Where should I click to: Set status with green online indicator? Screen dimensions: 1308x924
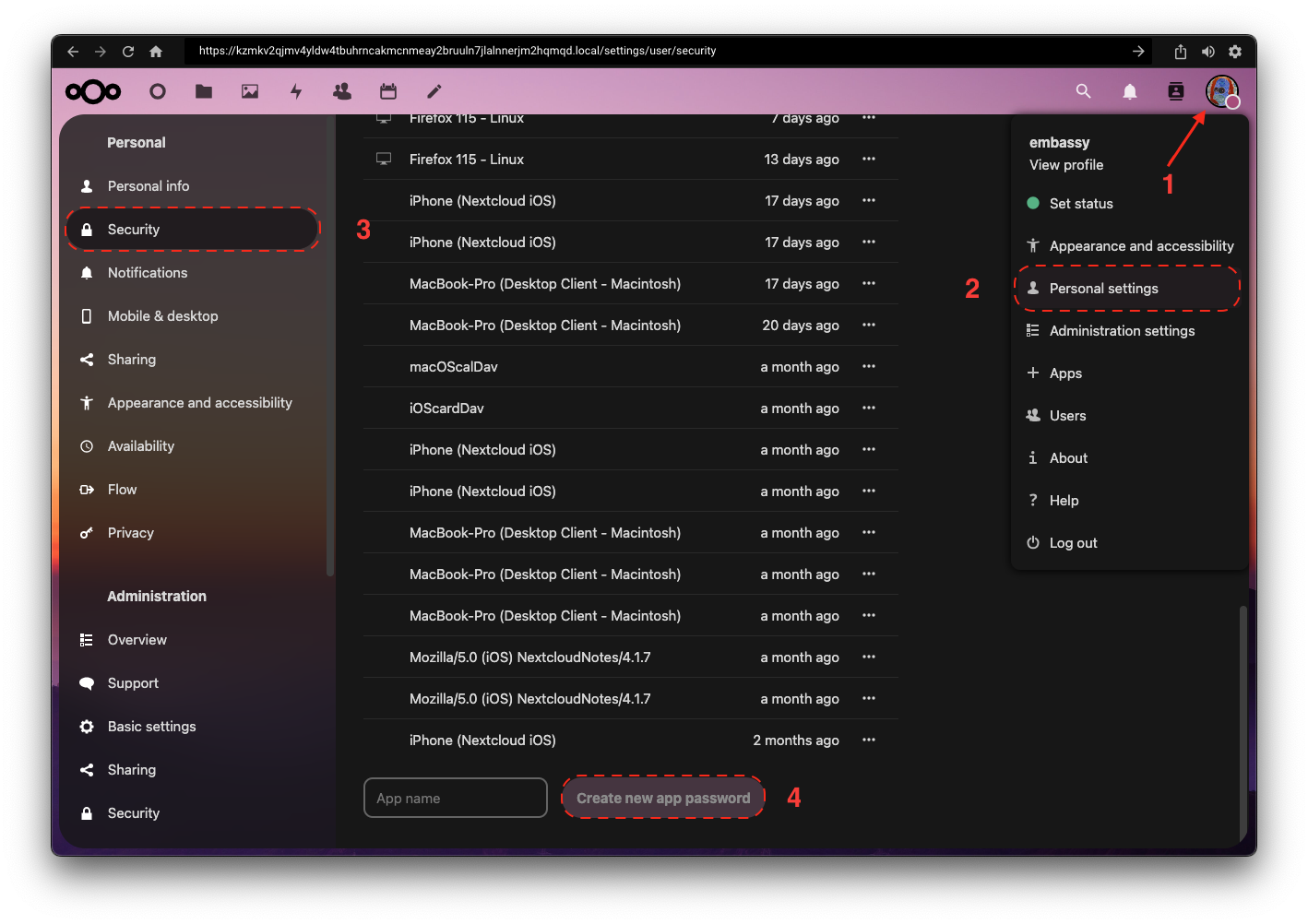click(1080, 204)
